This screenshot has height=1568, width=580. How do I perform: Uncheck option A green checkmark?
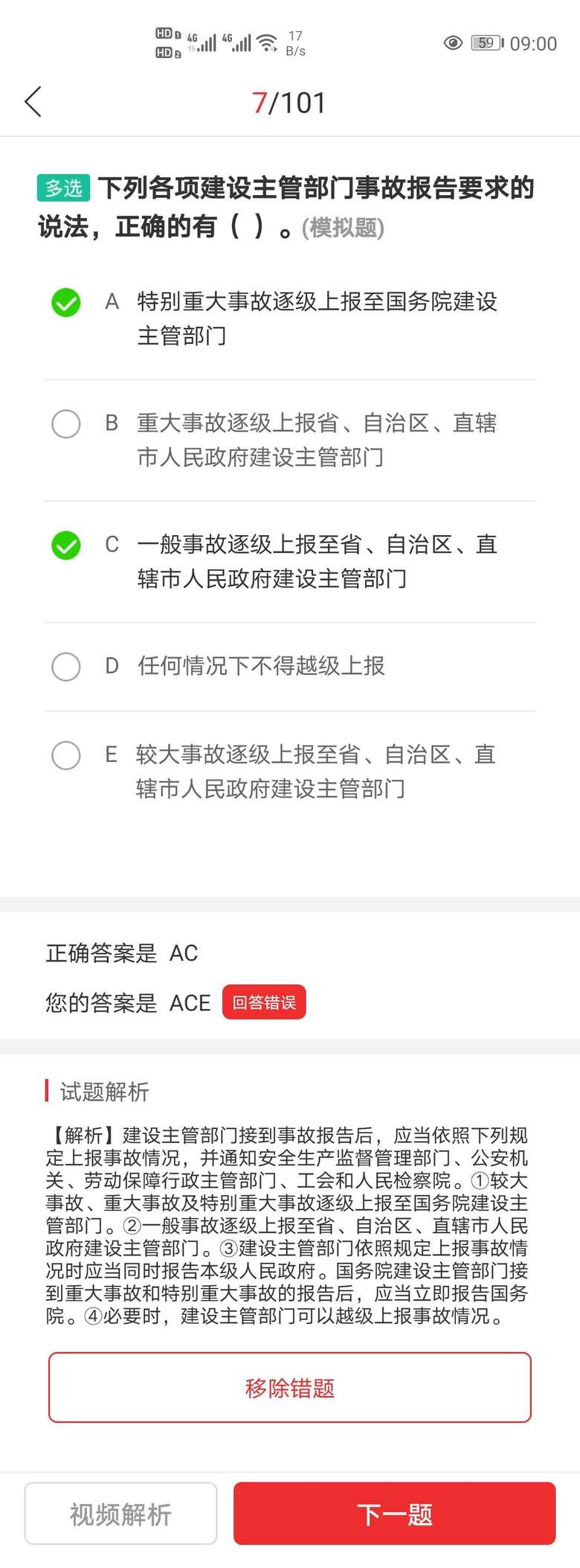(x=66, y=302)
